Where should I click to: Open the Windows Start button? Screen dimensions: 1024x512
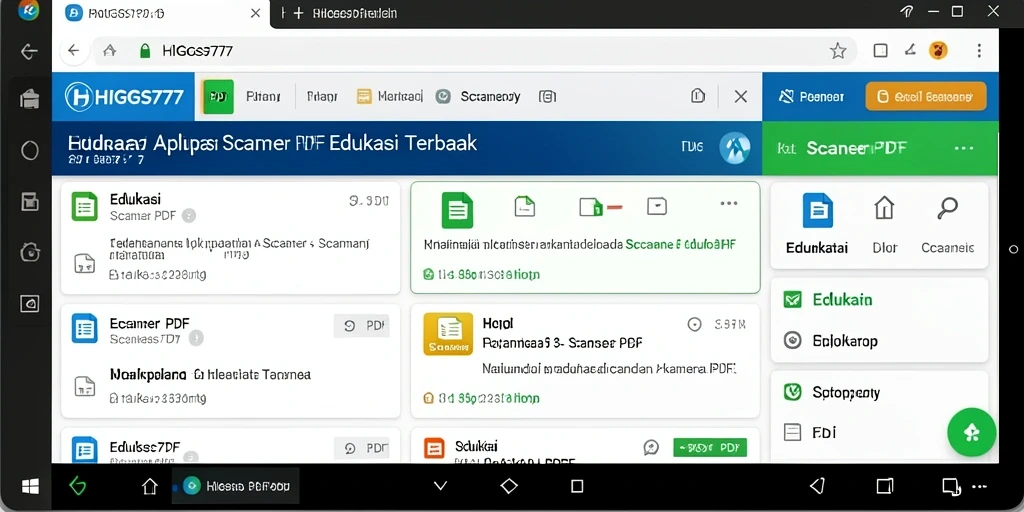[30, 486]
